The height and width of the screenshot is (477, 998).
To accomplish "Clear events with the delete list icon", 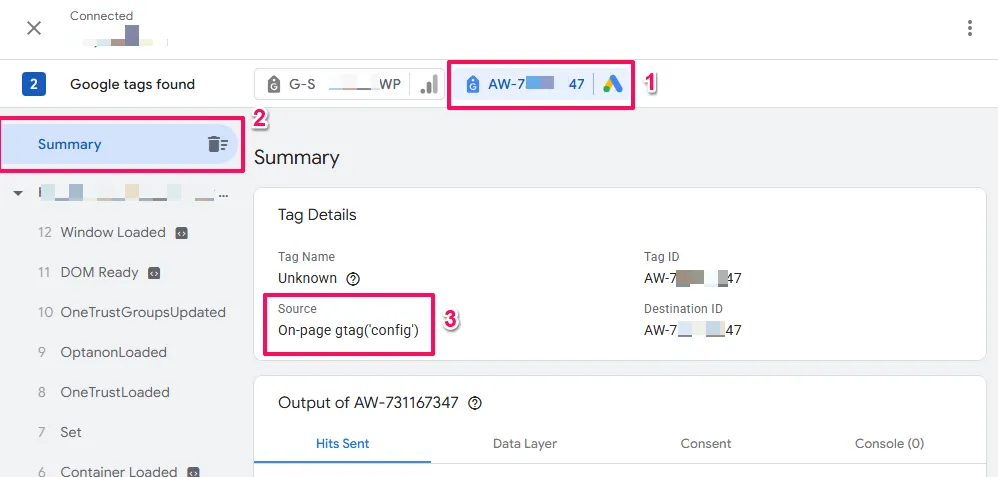I will [217, 144].
